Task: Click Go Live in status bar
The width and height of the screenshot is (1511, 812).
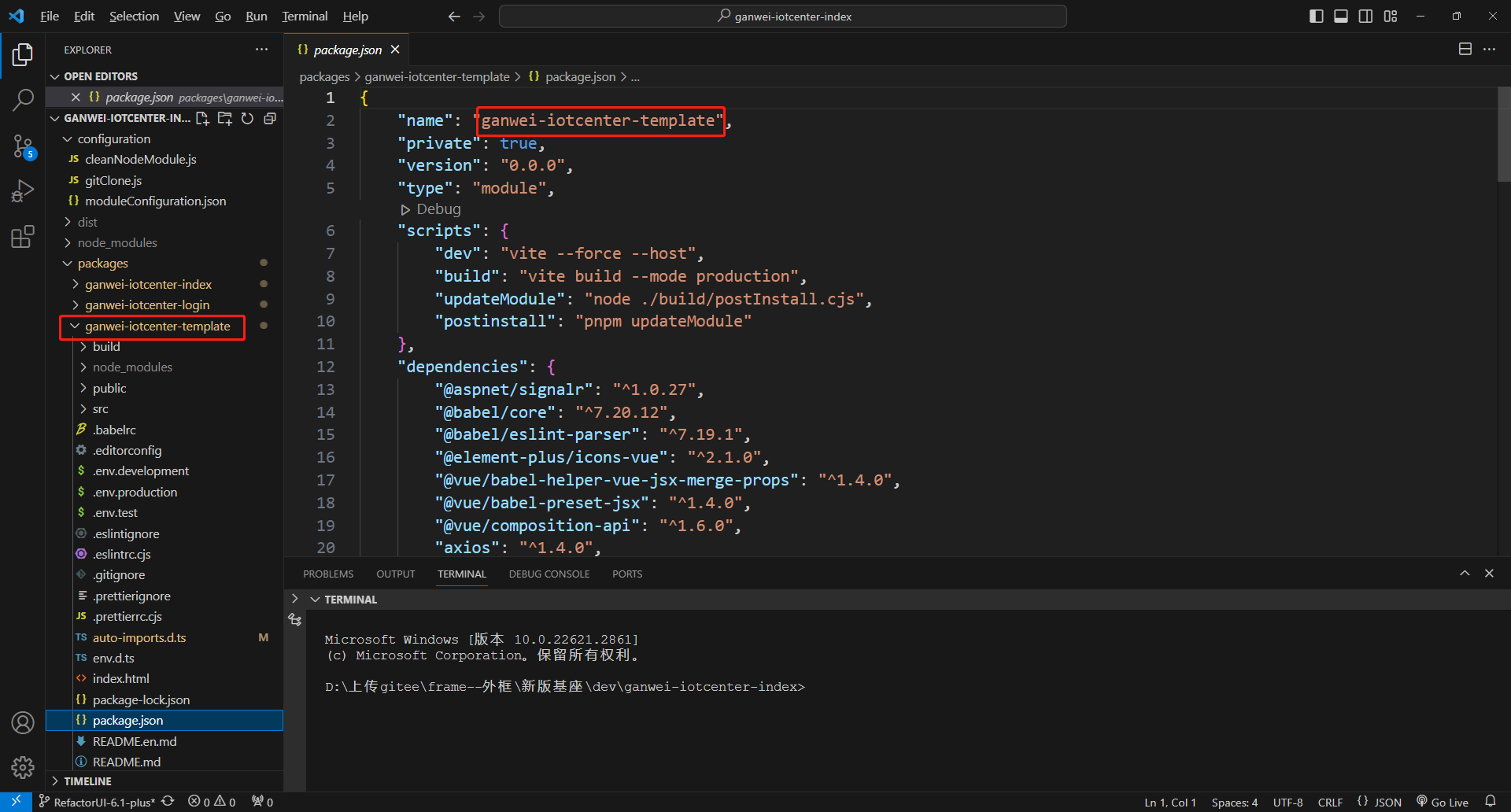Action: click(1443, 803)
